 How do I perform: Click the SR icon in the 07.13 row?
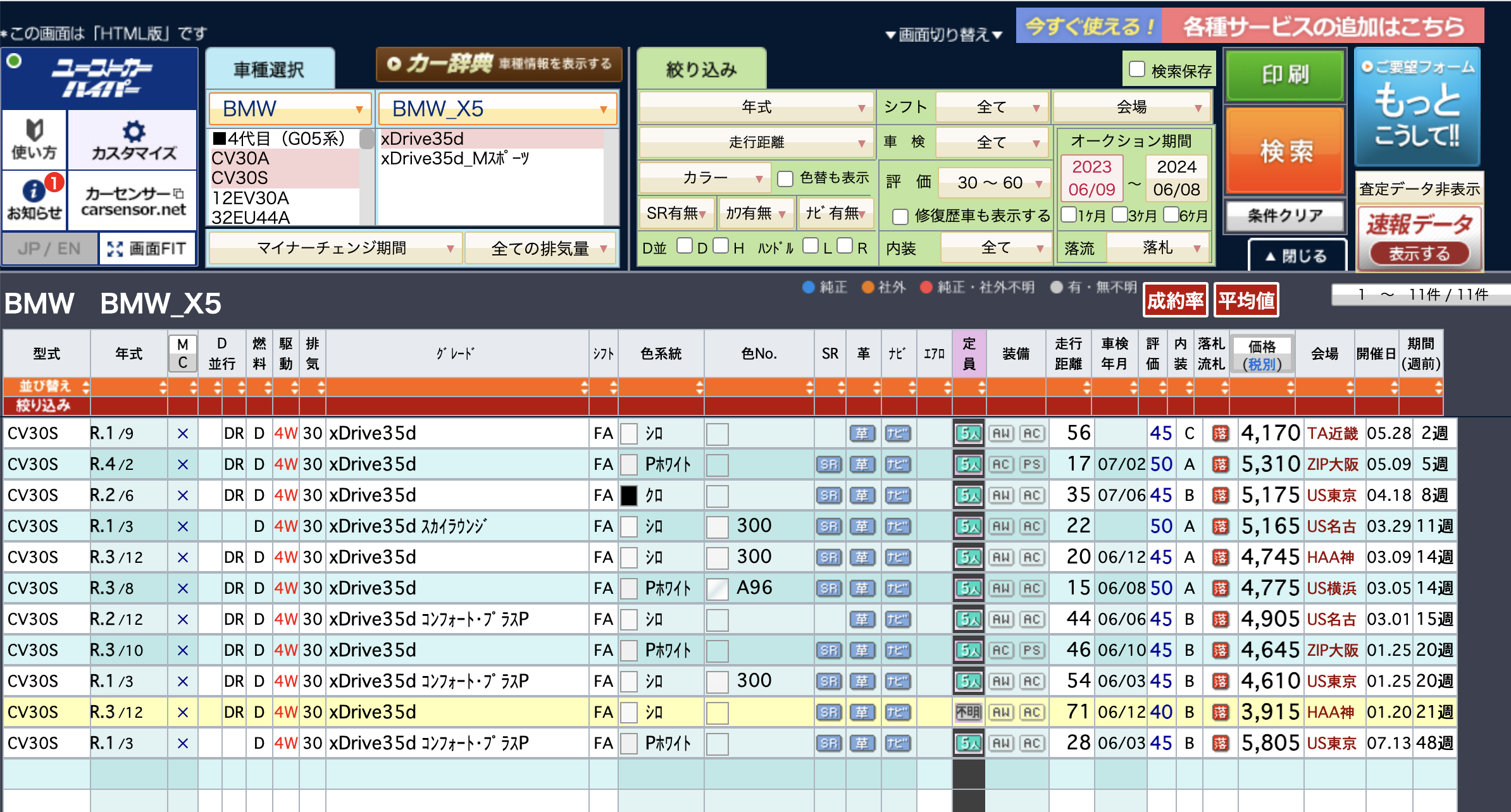[829, 743]
